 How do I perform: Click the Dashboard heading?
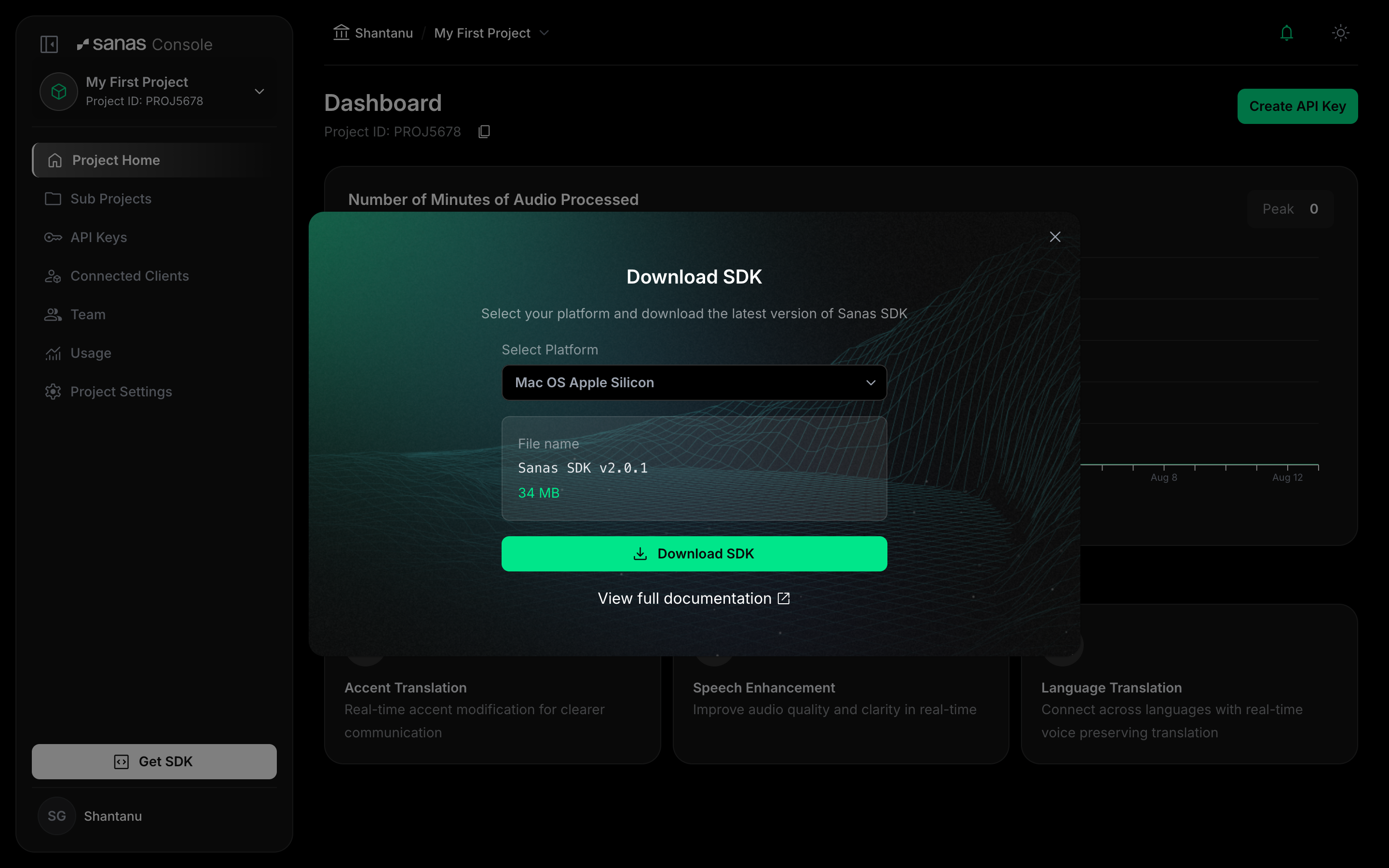point(383,103)
